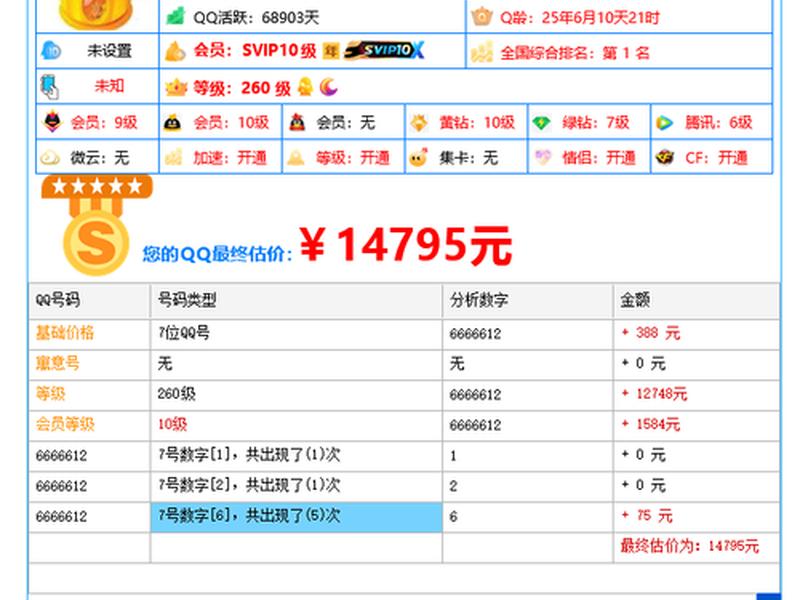This screenshot has height=600, width=800.
Task: Select the 7号数字[2] occurrence cell
Action: pos(296,485)
